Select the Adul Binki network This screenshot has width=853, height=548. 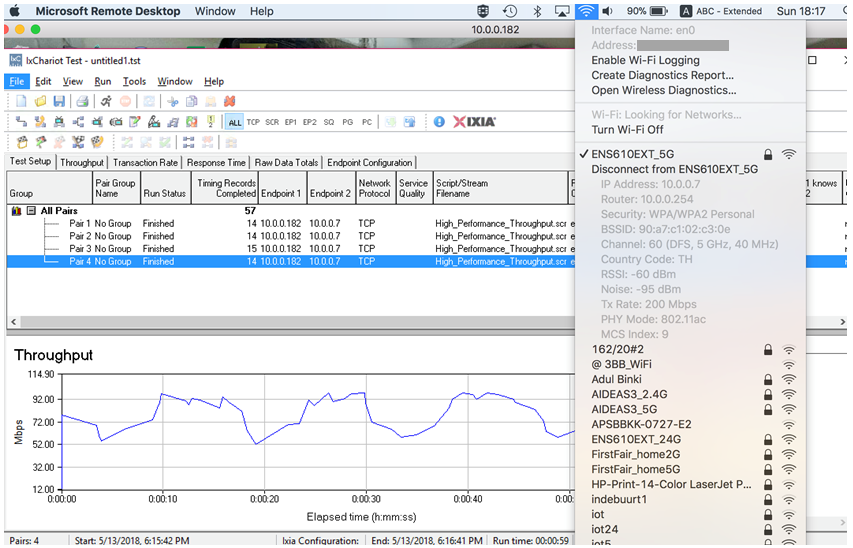pos(690,379)
